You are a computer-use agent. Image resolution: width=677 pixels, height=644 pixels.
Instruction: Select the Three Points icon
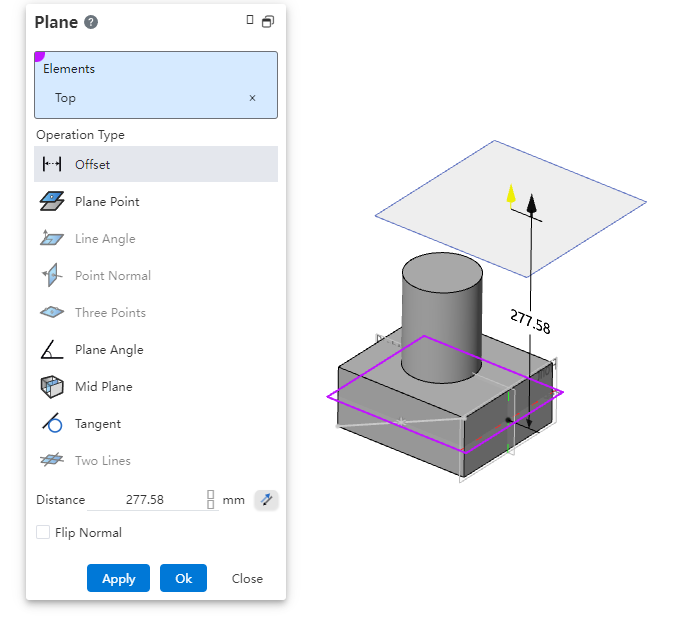tap(52, 312)
